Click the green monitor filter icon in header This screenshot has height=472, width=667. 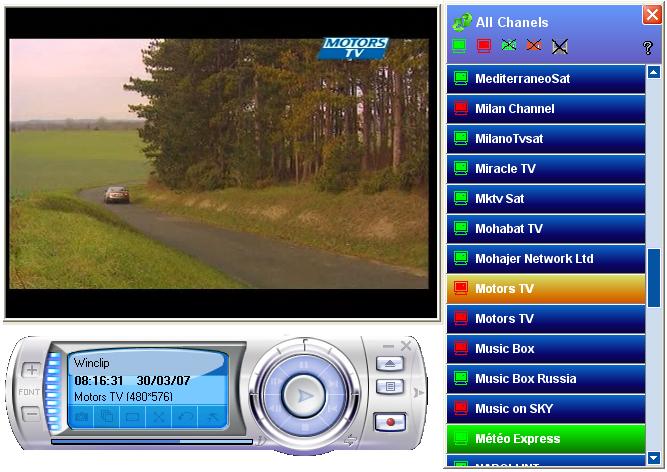[459, 45]
